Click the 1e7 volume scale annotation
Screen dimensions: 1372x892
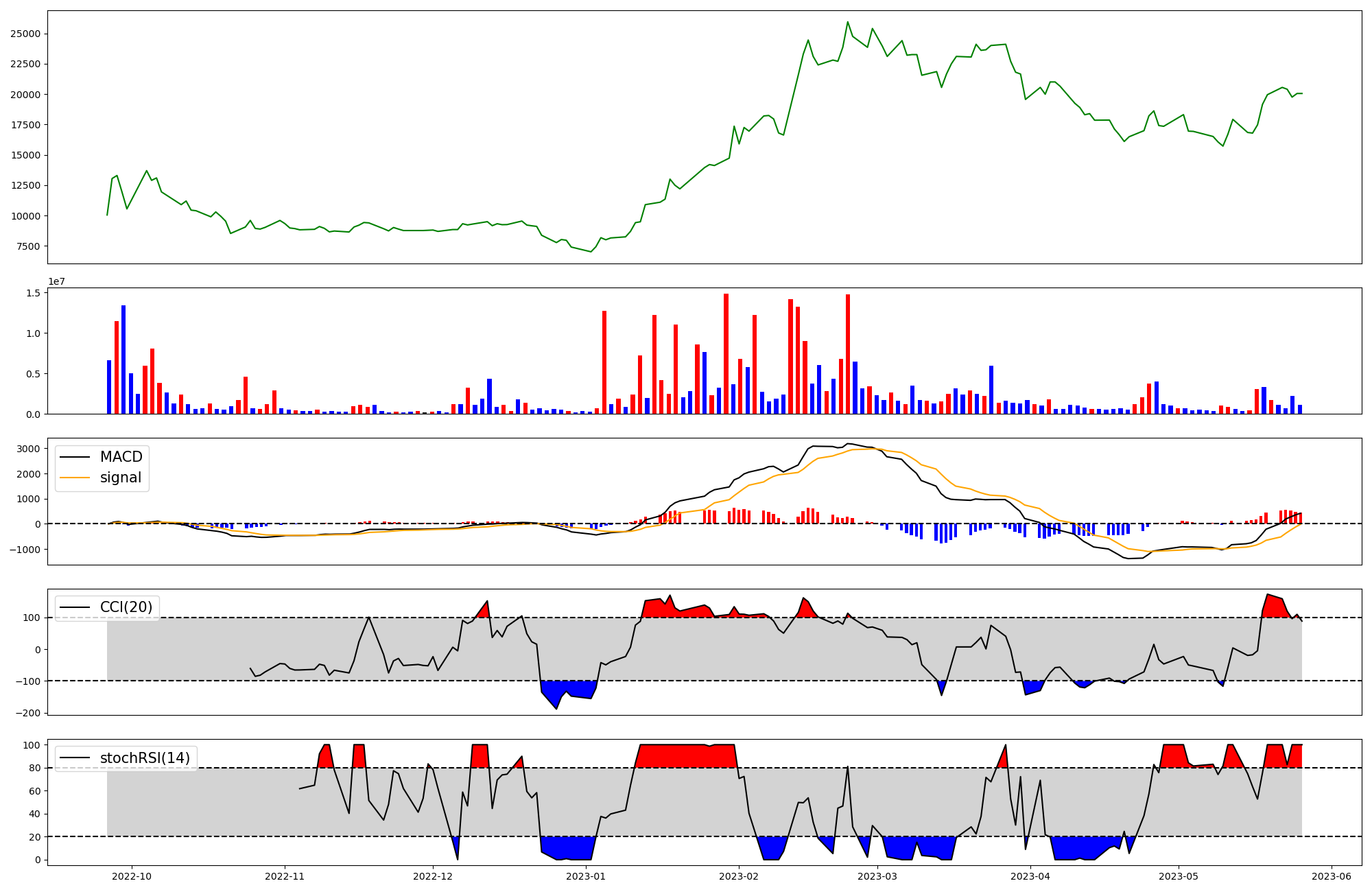[56, 282]
